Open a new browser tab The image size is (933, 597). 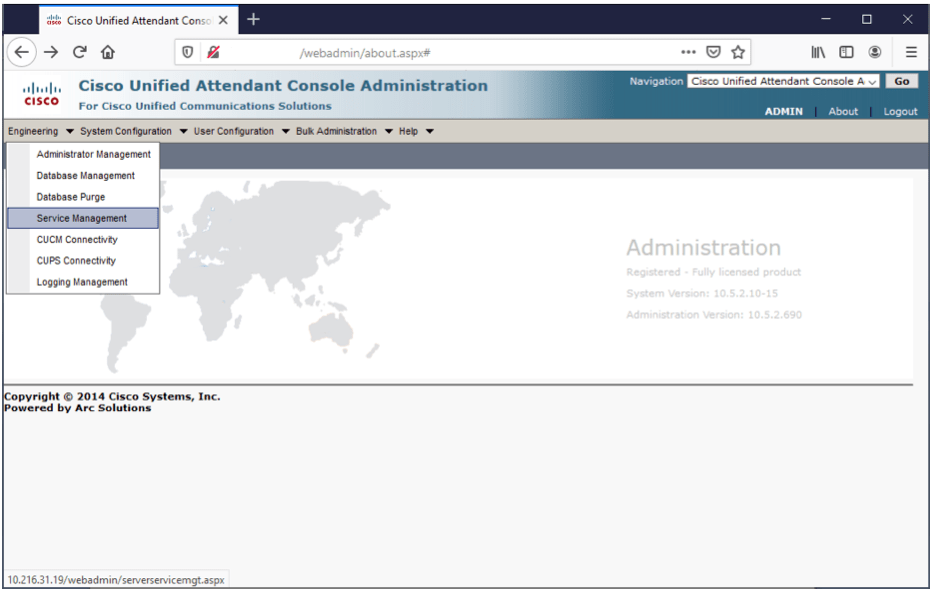[253, 20]
